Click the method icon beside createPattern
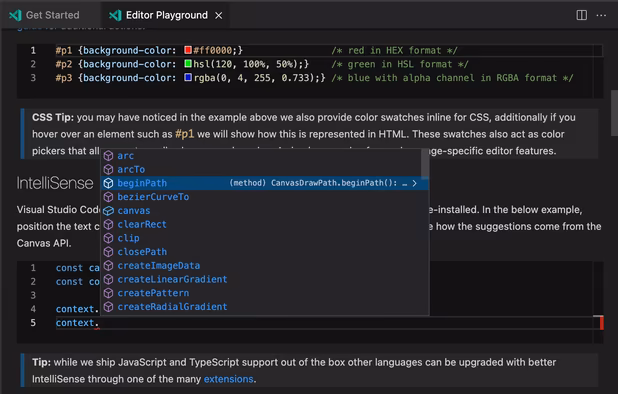 [108, 293]
